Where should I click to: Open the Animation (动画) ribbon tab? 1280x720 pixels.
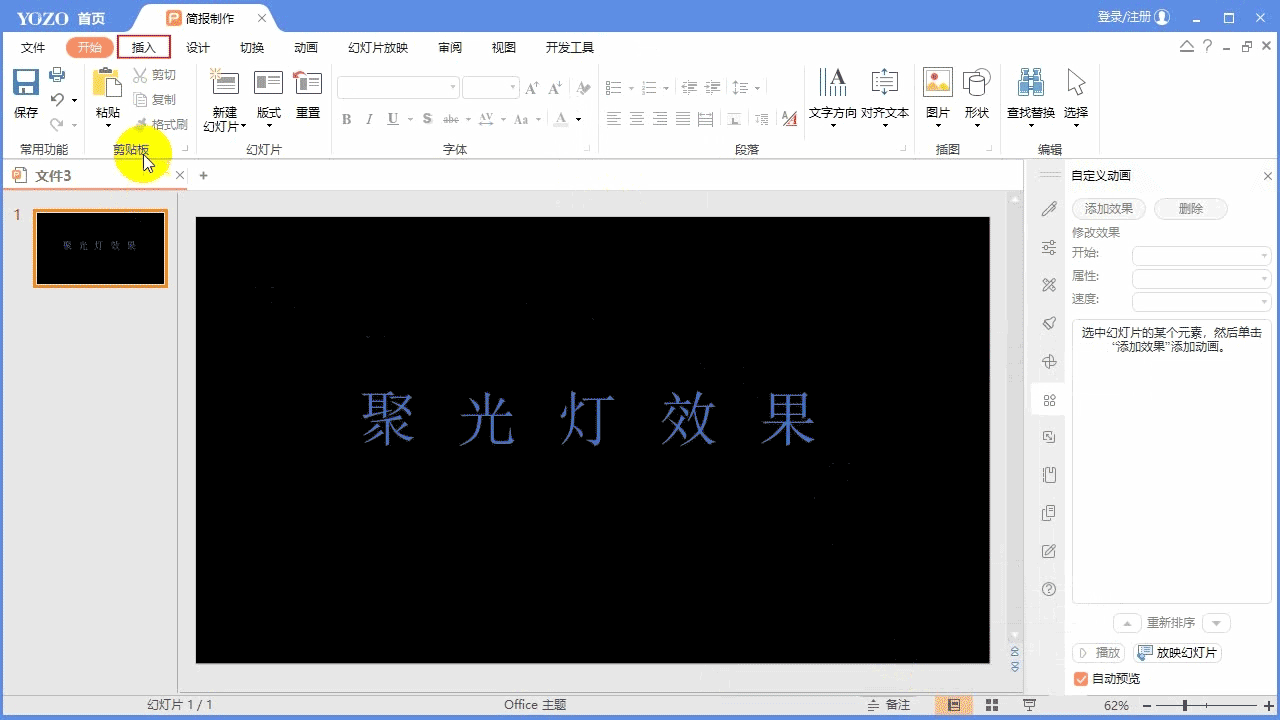point(306,47)
